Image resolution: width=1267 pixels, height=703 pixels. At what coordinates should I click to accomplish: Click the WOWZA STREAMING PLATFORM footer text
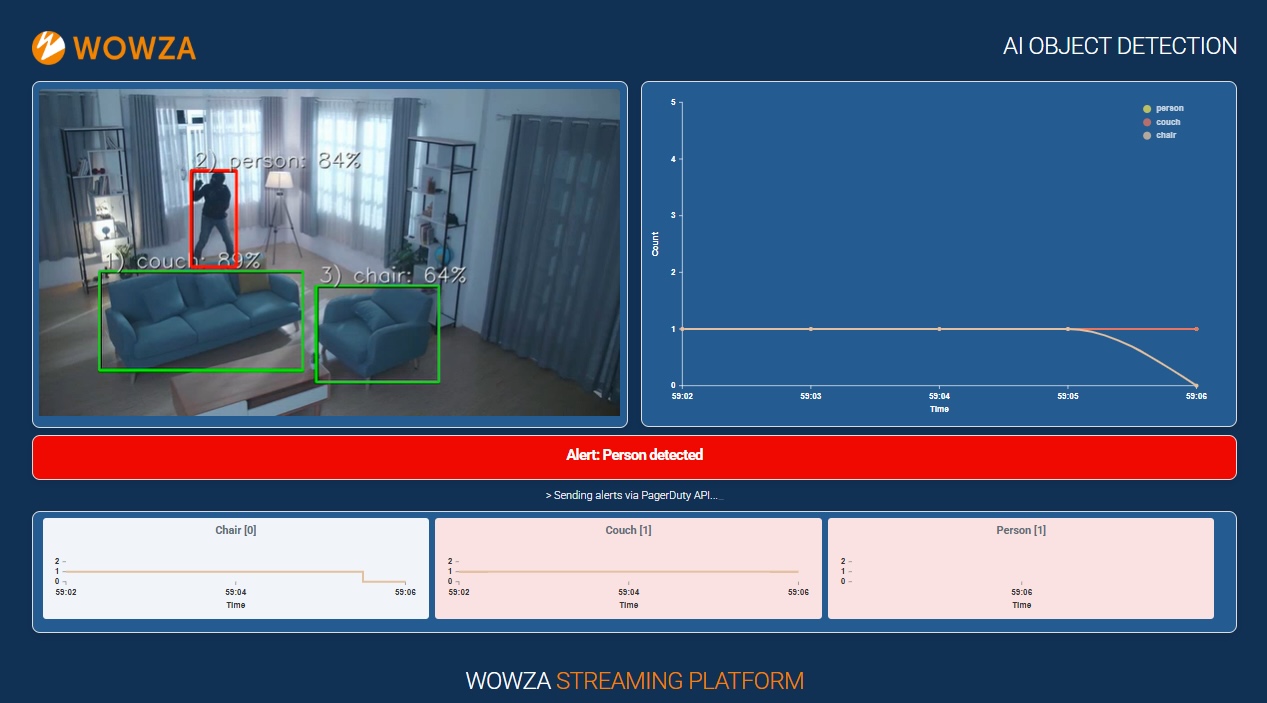[634, 681]
